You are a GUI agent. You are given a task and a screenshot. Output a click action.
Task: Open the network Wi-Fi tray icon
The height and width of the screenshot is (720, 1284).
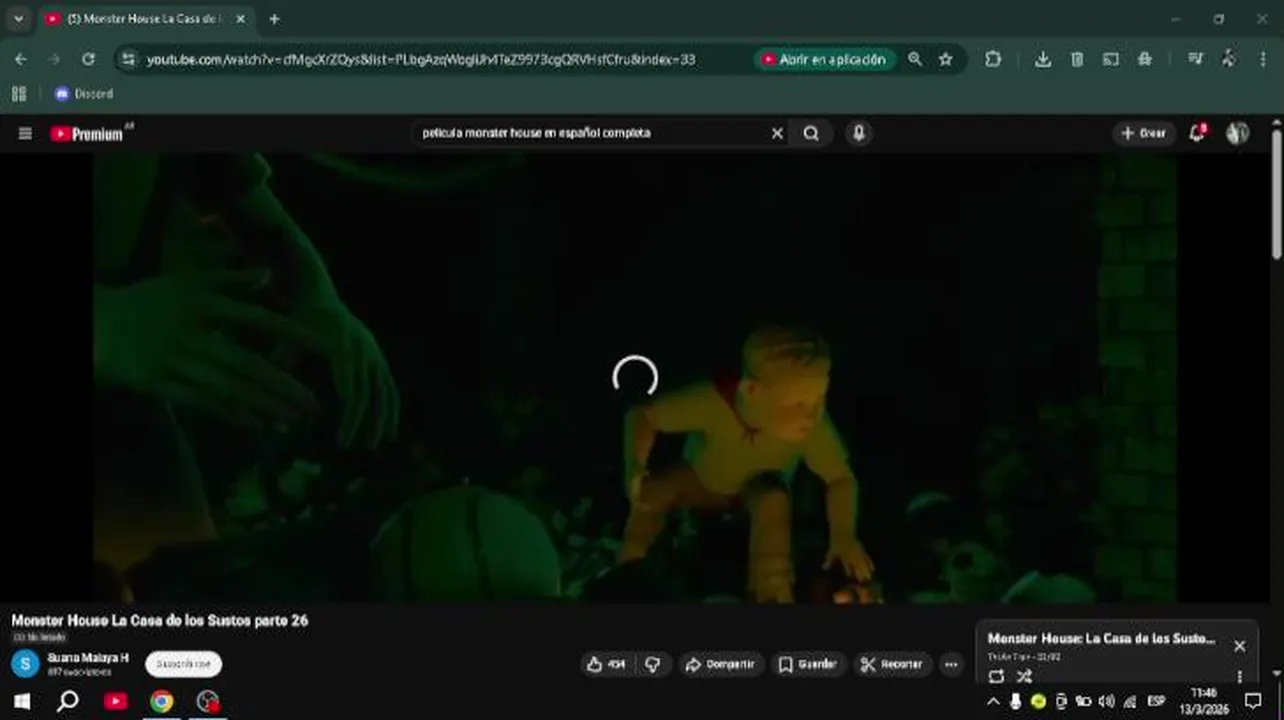click(x=1130, y=701)
